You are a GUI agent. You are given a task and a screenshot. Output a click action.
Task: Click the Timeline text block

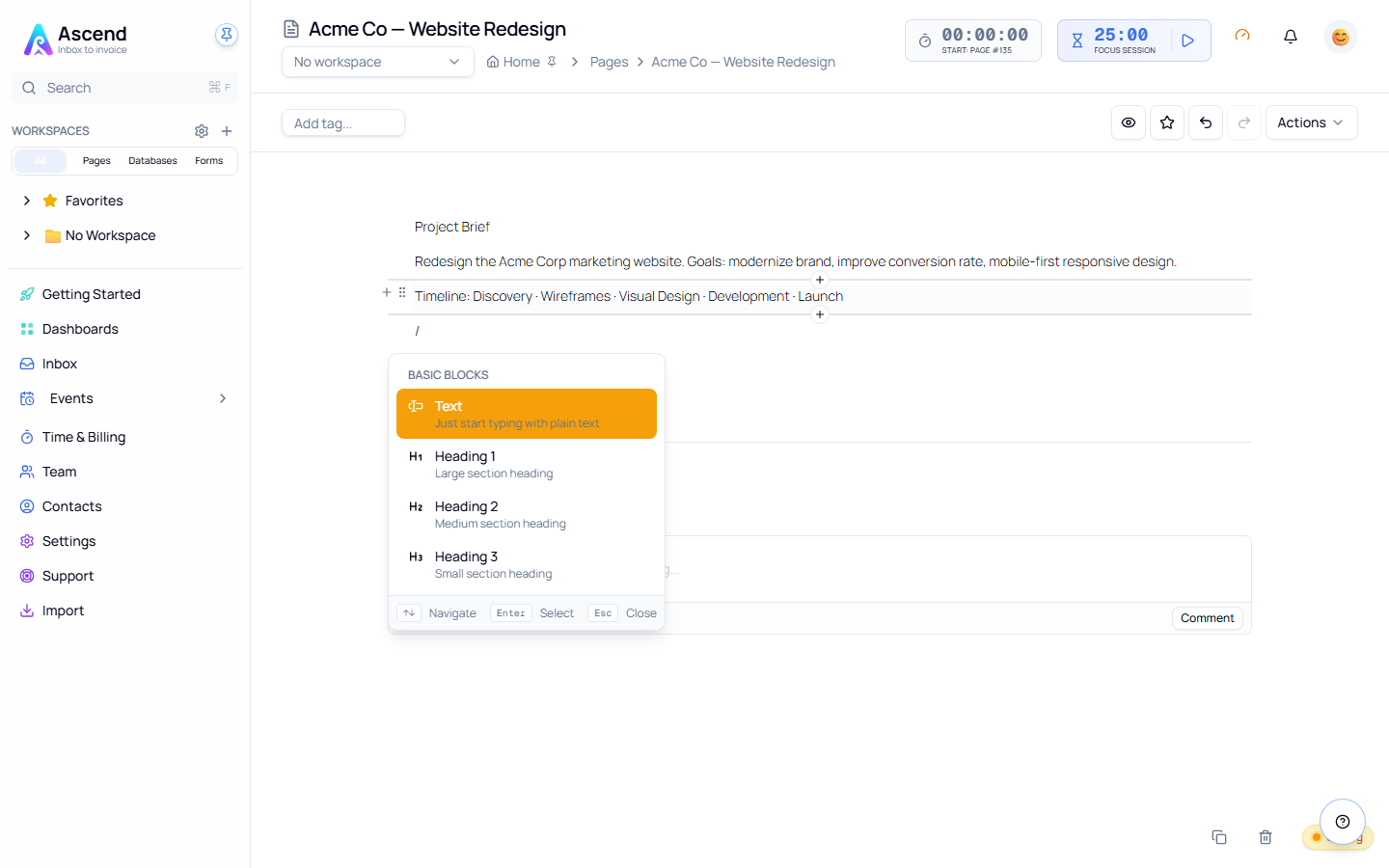click(x=629, y=296)
